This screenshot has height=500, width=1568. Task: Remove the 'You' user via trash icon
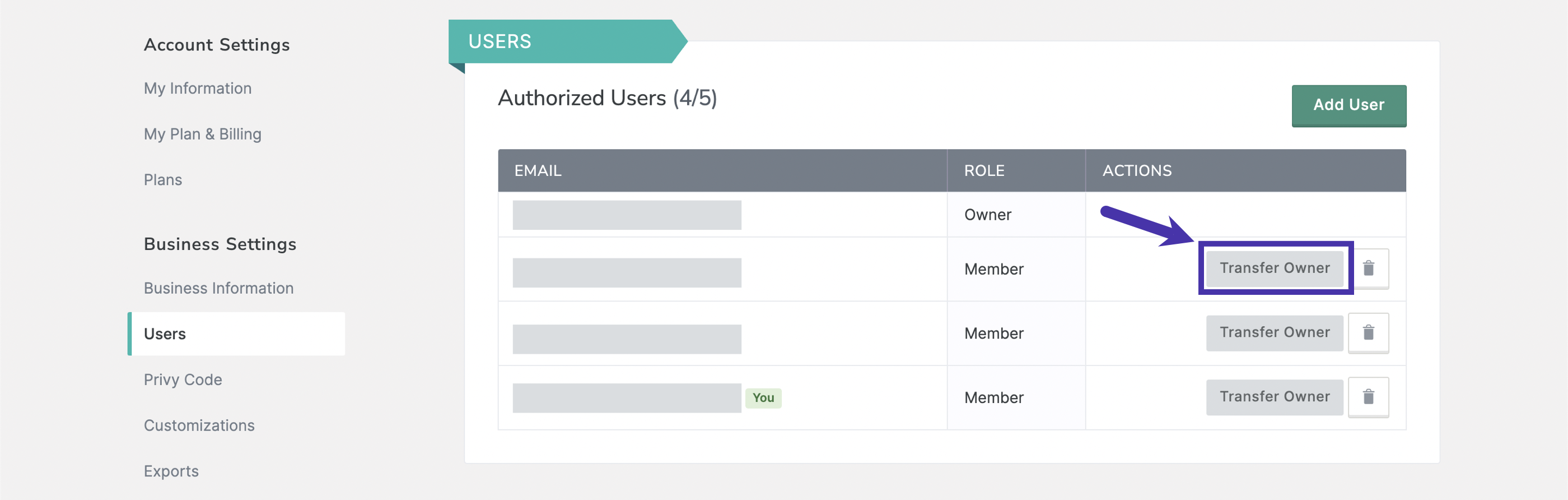point(1368,397)
